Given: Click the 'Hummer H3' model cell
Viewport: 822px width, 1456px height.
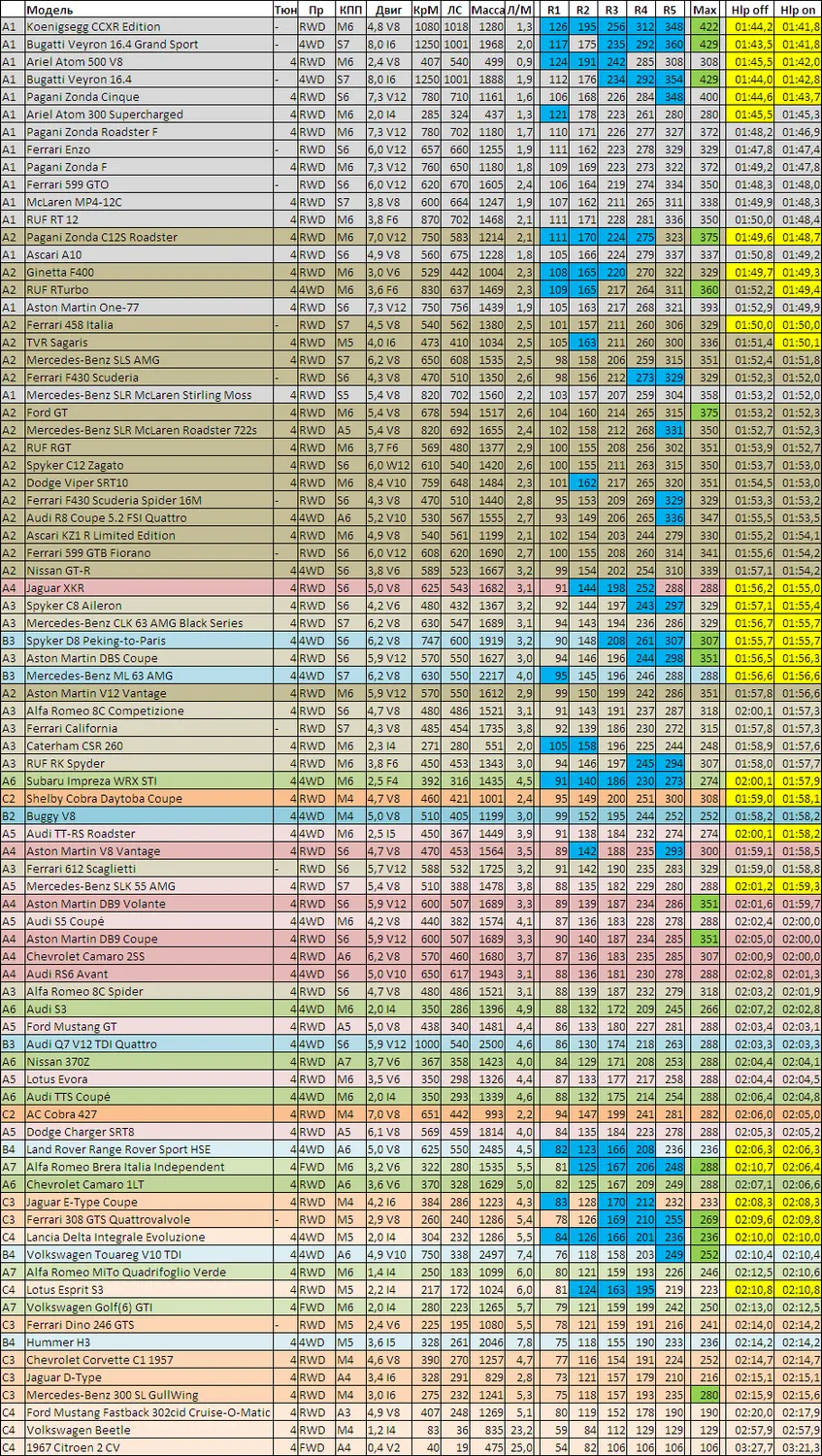Looking at the screenshot, I should tap(148, 1342).
